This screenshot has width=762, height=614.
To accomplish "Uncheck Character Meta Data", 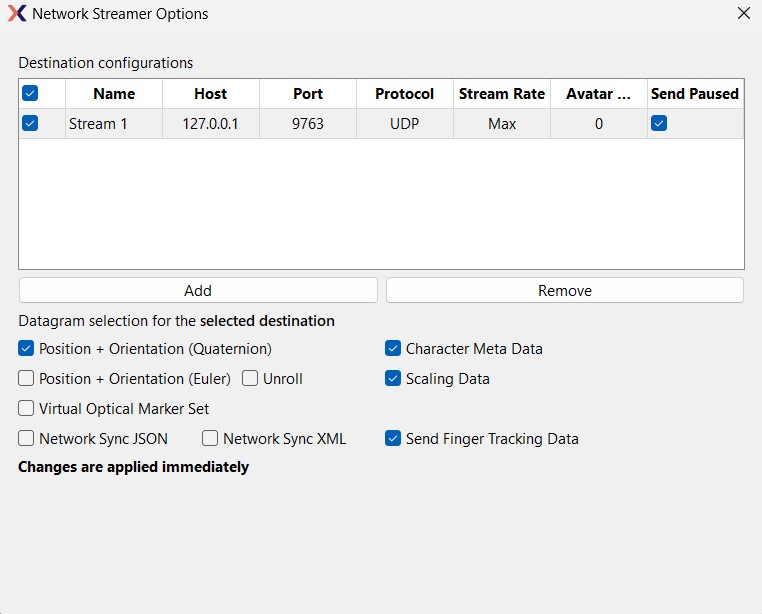I will click(393, 349).
